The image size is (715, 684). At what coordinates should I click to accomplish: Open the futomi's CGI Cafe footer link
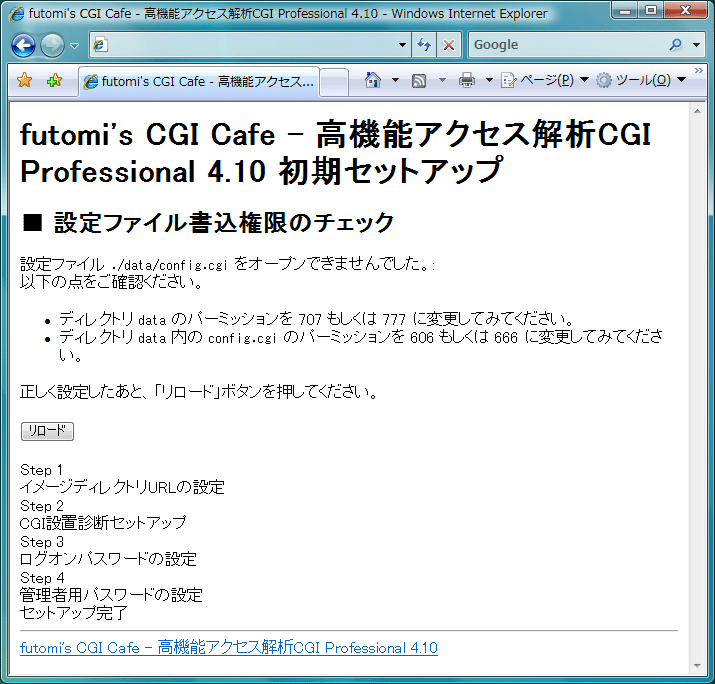pyautogui.click(x=229, y=648)
